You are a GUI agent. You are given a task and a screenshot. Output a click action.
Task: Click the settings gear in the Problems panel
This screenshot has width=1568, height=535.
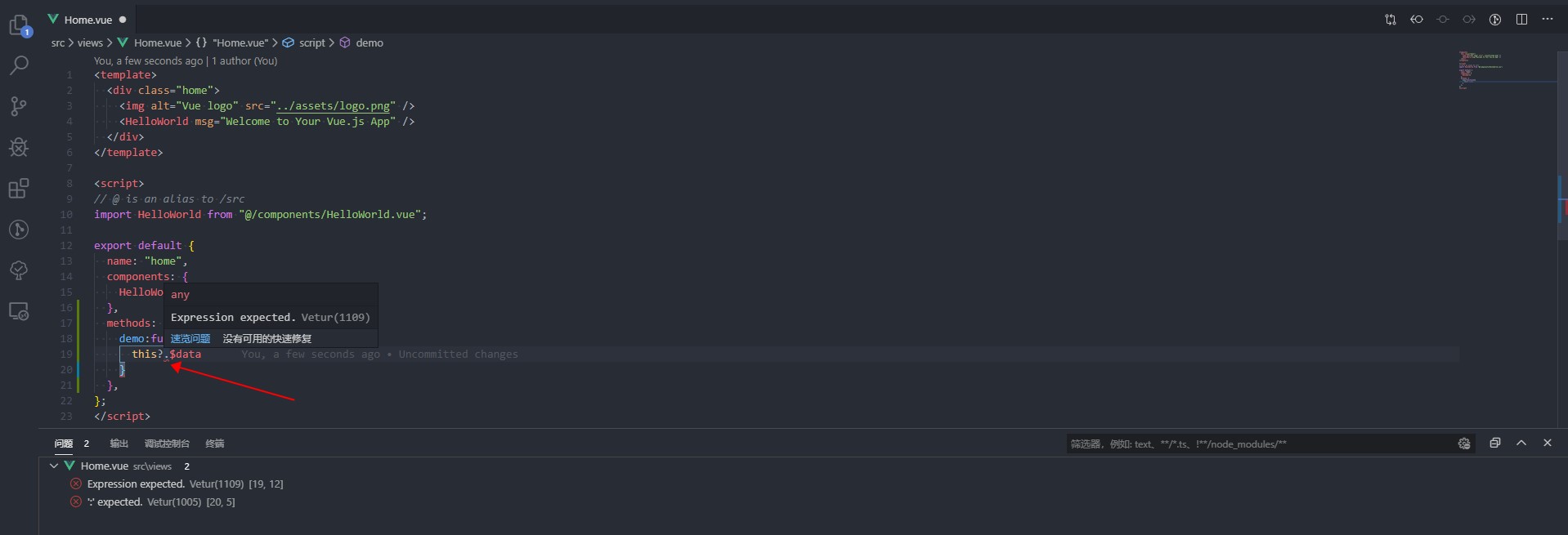click(x=1464, y=444)
